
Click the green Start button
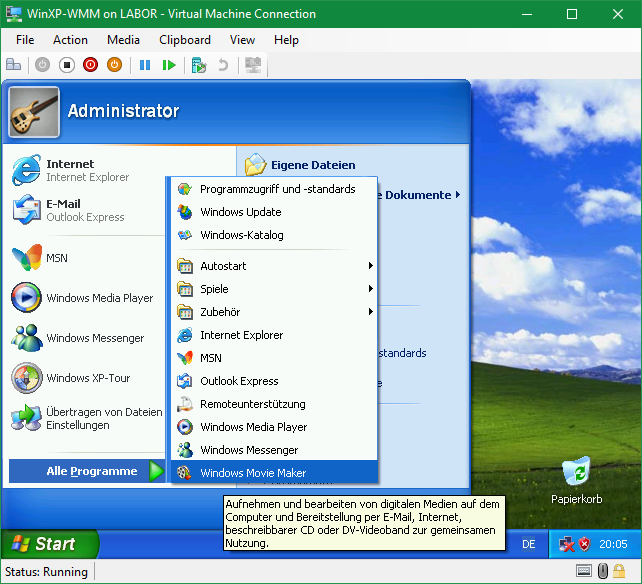pos(50,544)
